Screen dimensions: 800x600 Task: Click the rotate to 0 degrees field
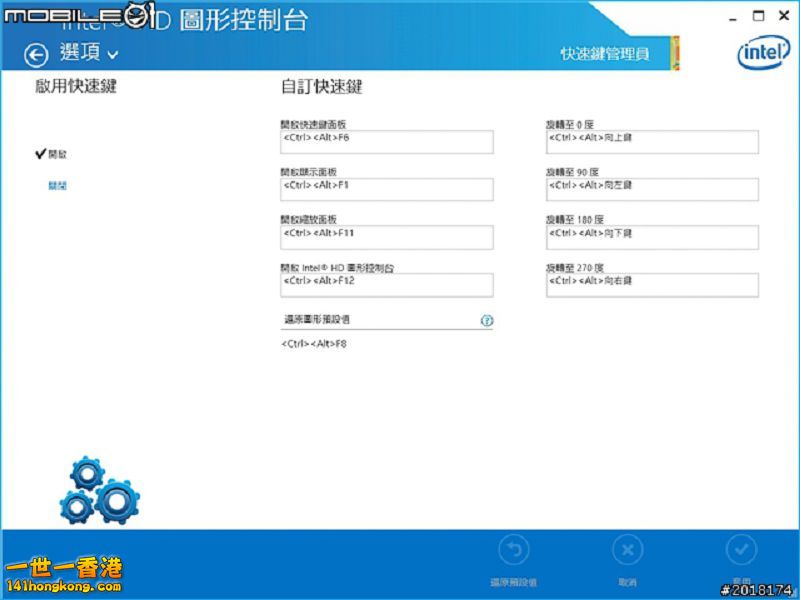[652, 142]
